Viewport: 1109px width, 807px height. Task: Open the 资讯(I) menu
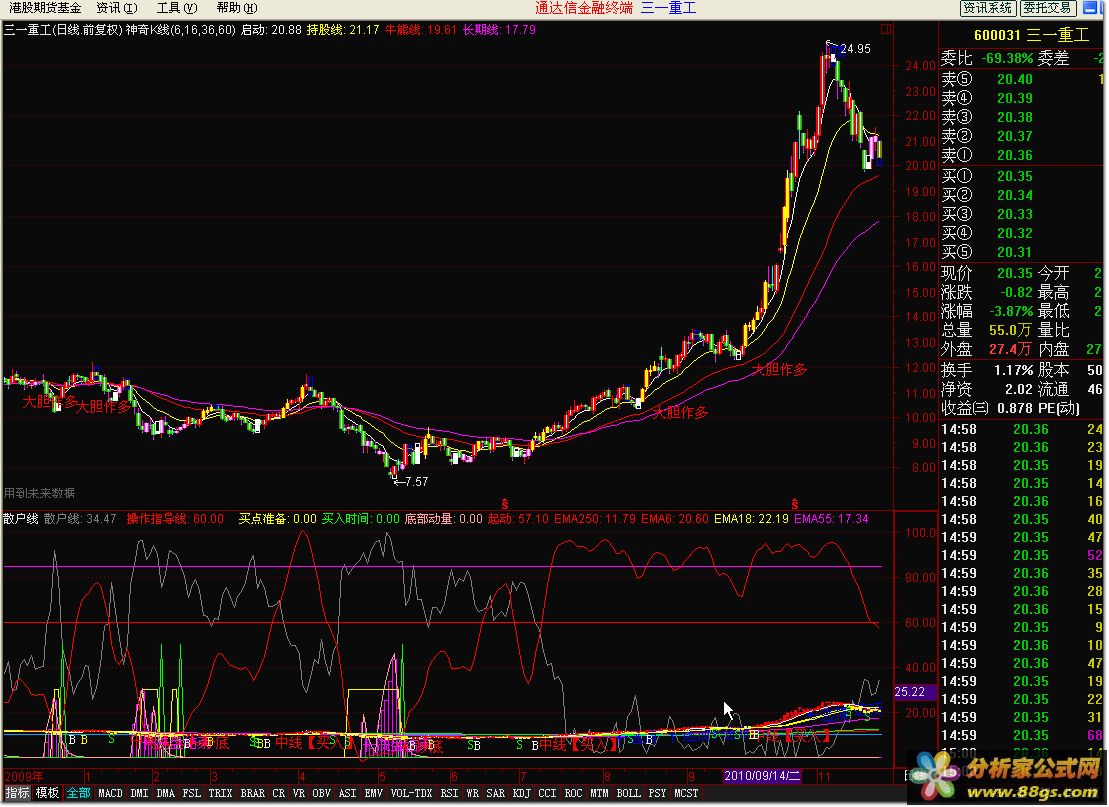pyautogui.click(x=117, y=8)
